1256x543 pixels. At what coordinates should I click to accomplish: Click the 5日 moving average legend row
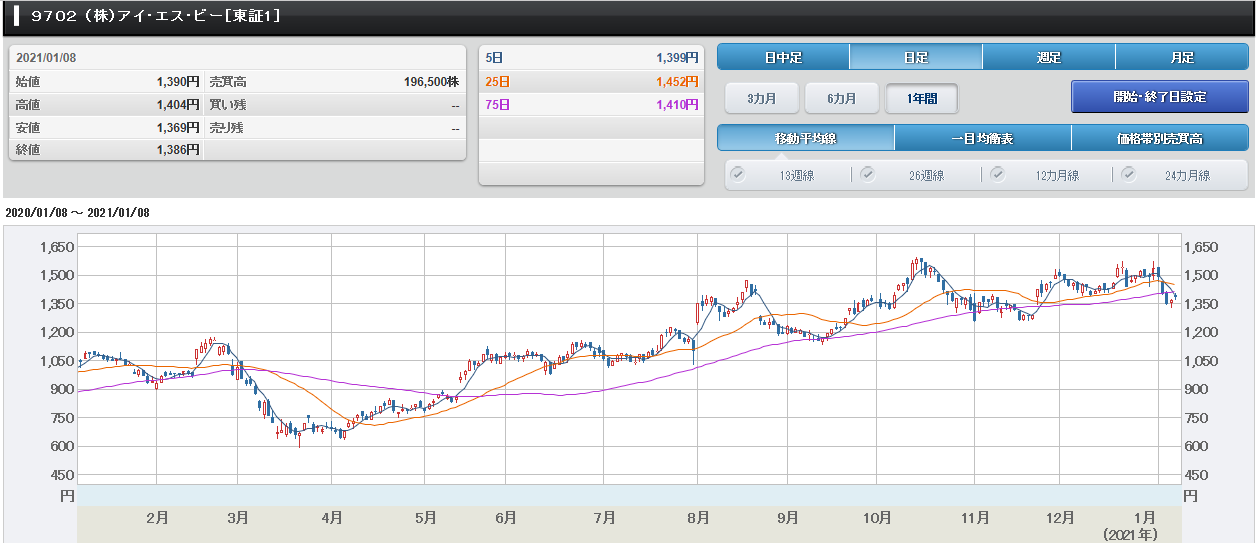(590, 58)
